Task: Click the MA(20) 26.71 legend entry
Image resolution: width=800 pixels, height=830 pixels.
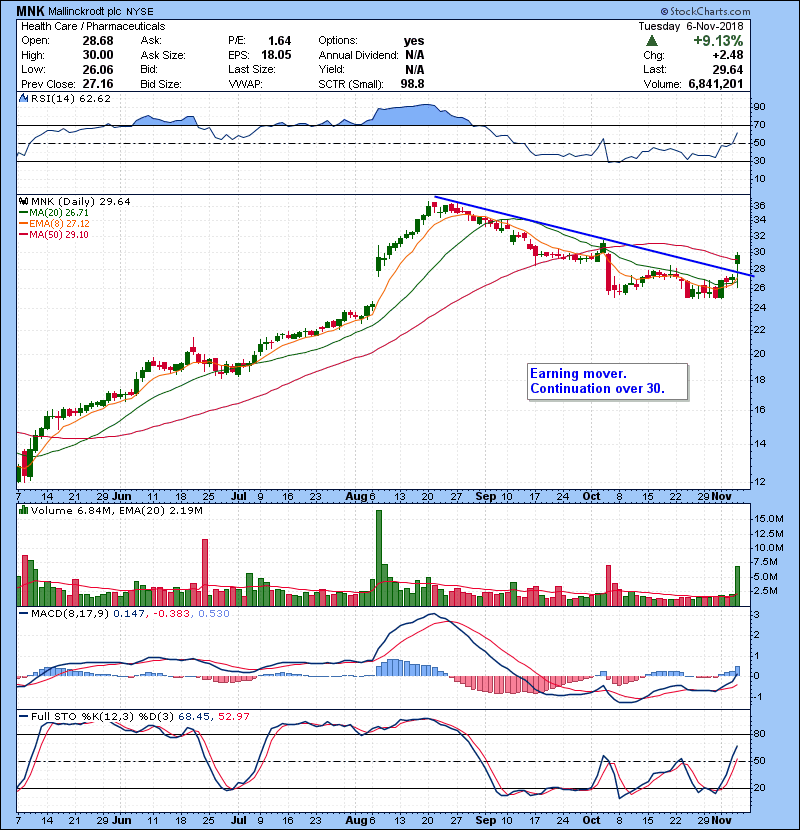Action: (54, 213)
